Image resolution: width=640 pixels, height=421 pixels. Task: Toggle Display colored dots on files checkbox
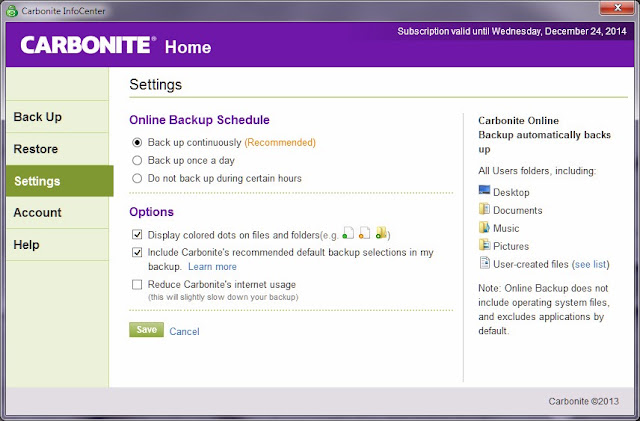[x=137, y=234]
